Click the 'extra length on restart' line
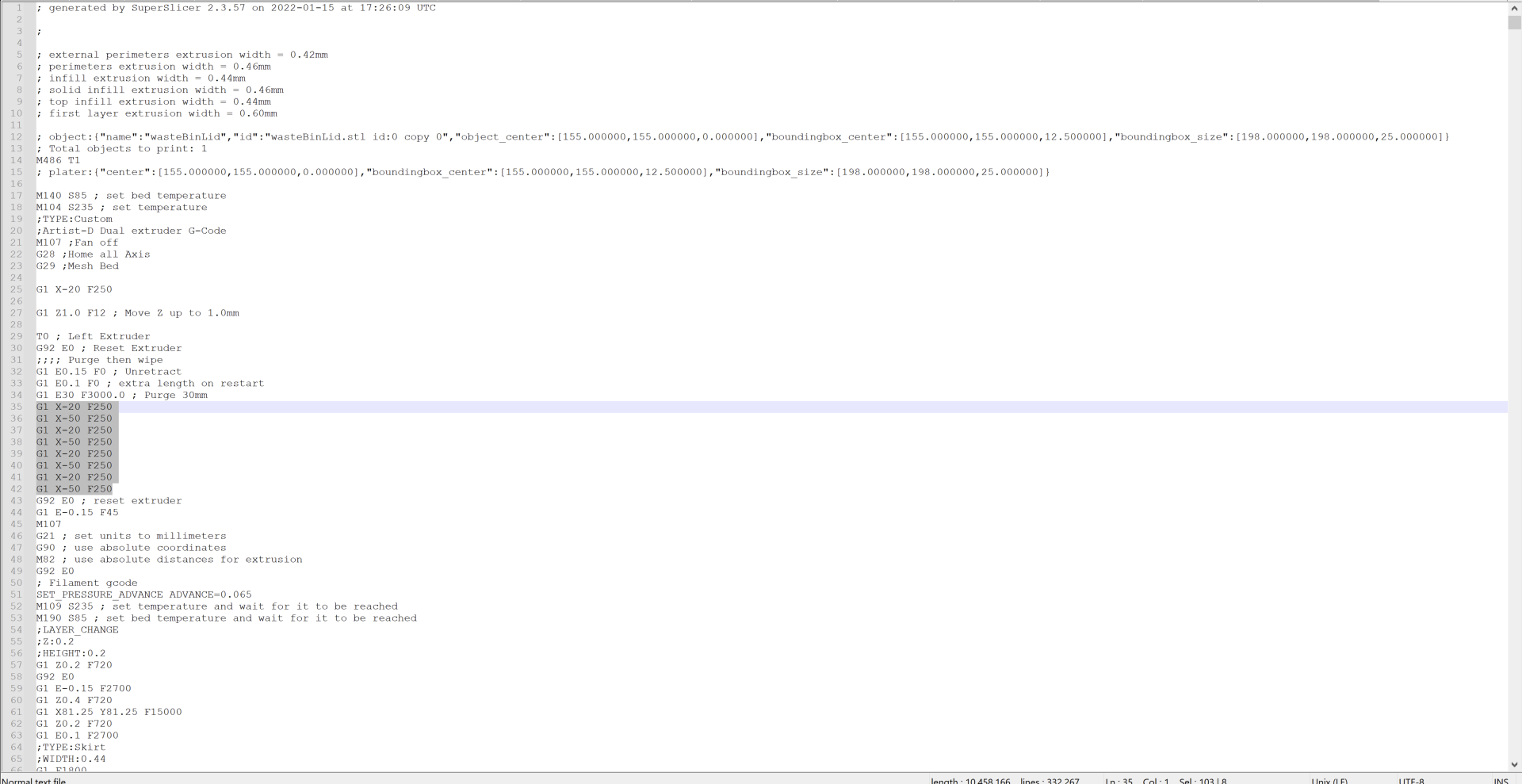This screenshot has height=784, width=1522. (x=150, y=384)
